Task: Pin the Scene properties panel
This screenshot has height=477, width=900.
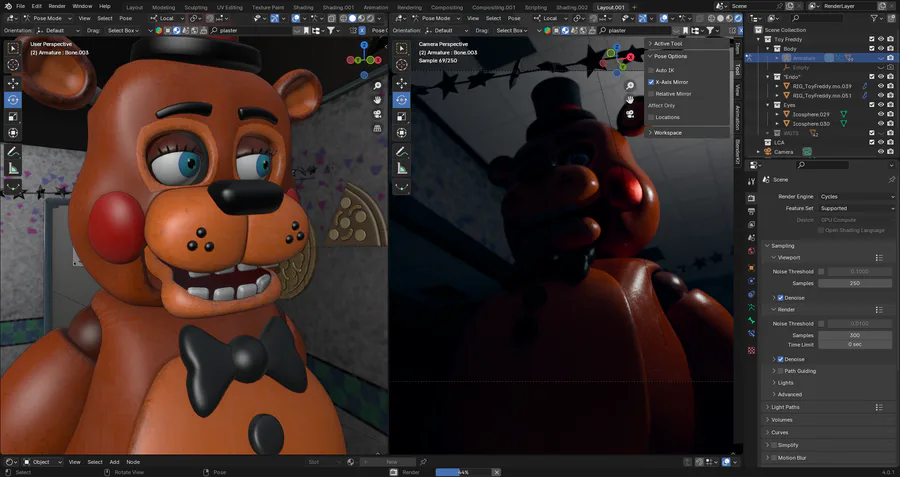Action: click(x=891, y=180)
